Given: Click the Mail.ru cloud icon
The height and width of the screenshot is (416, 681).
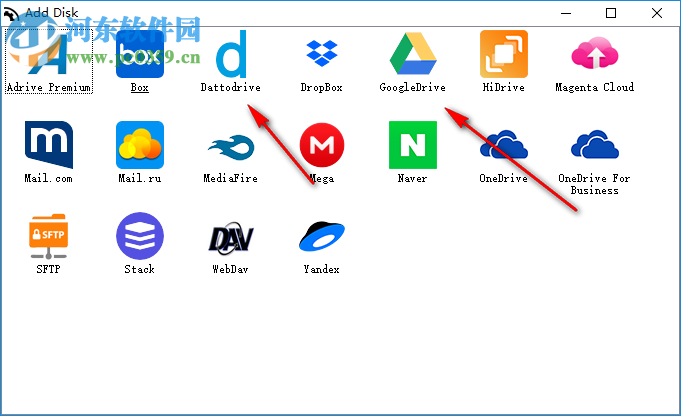Looking at the screenshot, I should coord(140,145).
